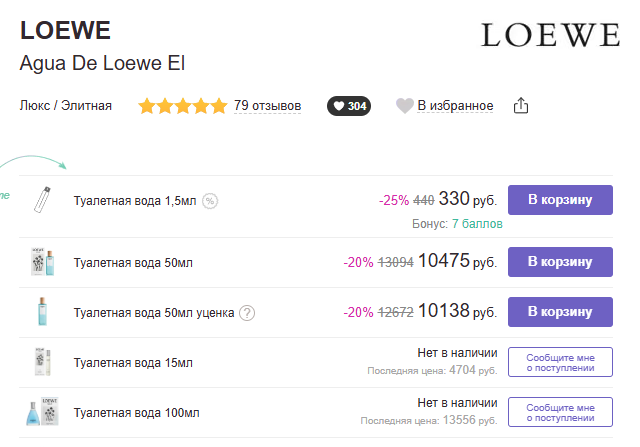Add the 50мл уценка item to cart
This screenshot has height=447, width=640.
pyautogui.click(x=560, y=312)
